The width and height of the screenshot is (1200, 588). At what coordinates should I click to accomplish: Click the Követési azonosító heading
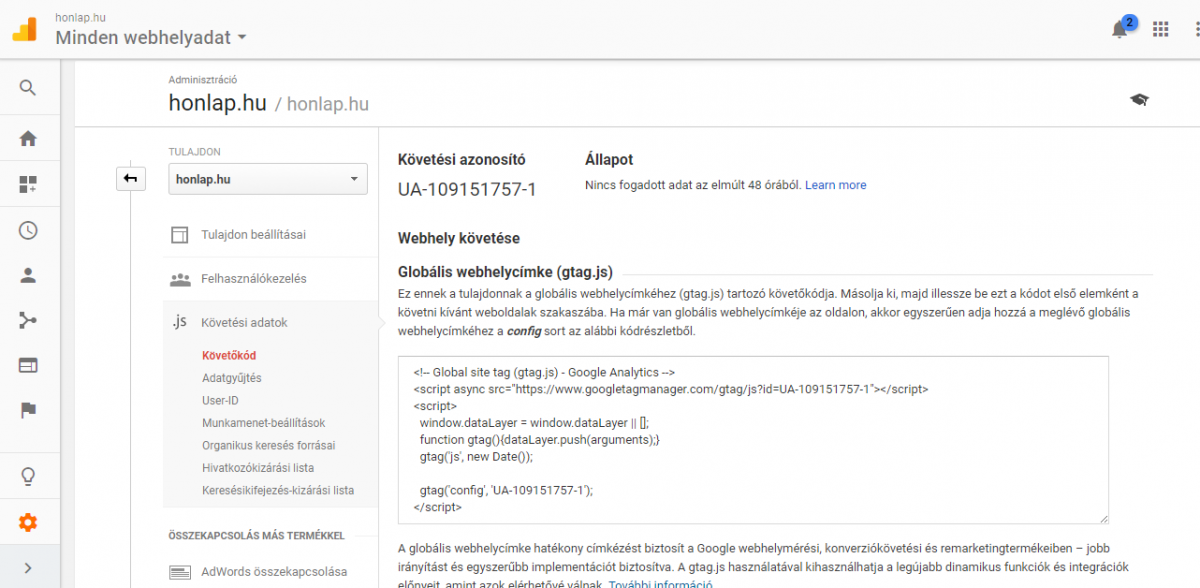[461, 159]
